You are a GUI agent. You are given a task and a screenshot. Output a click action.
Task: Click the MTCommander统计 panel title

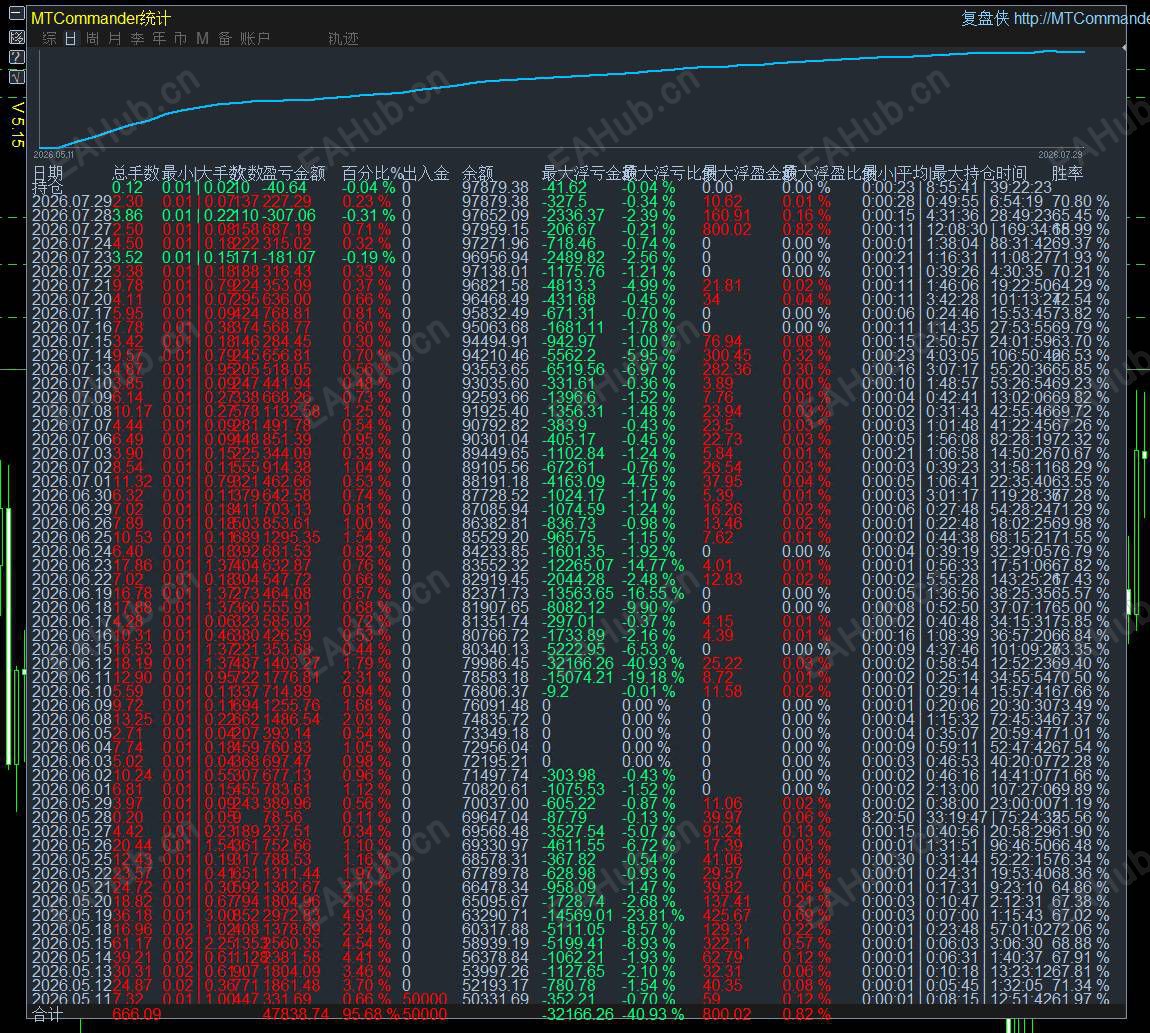[x=100, y=18]
